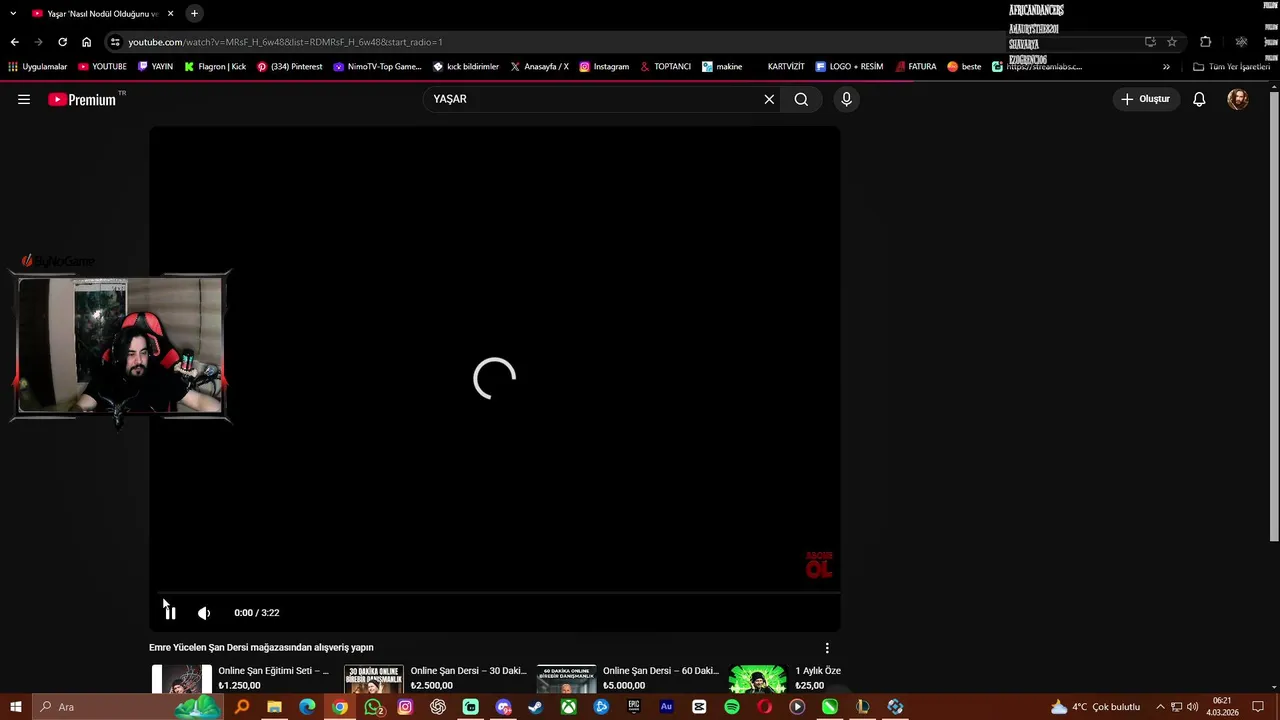
Task: Open the (334) Pinterest bookmark
Action: (x=290, y=67)
